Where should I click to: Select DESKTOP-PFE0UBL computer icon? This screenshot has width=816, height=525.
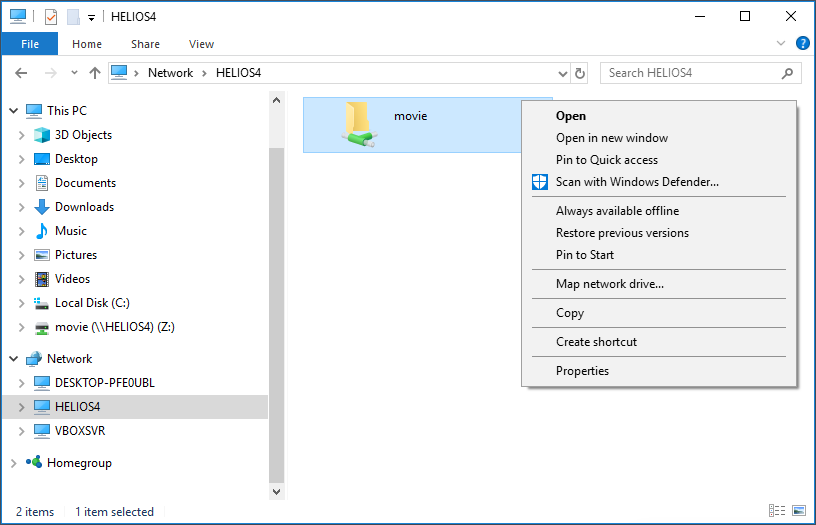point(42,383)
